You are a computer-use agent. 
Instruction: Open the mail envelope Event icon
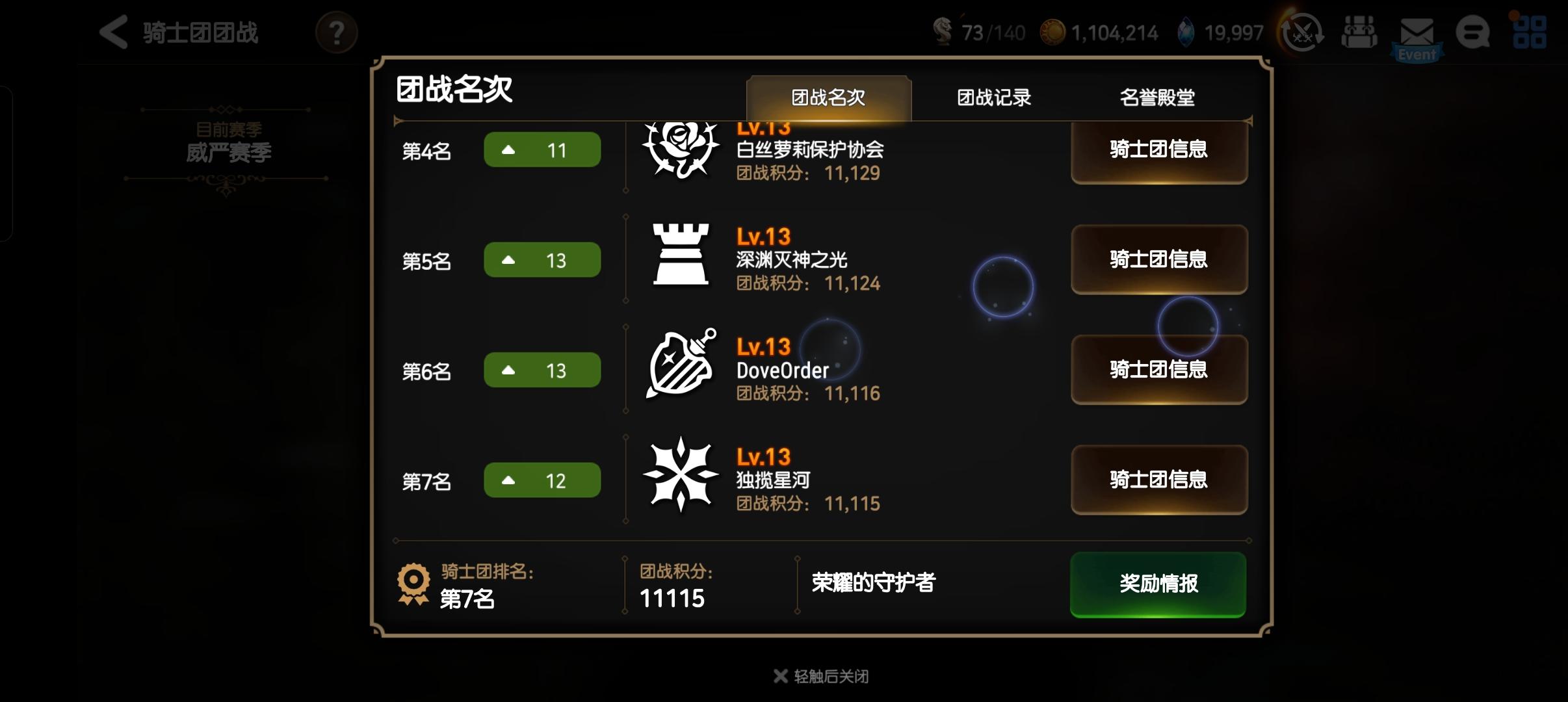(x=1417, y=38)
